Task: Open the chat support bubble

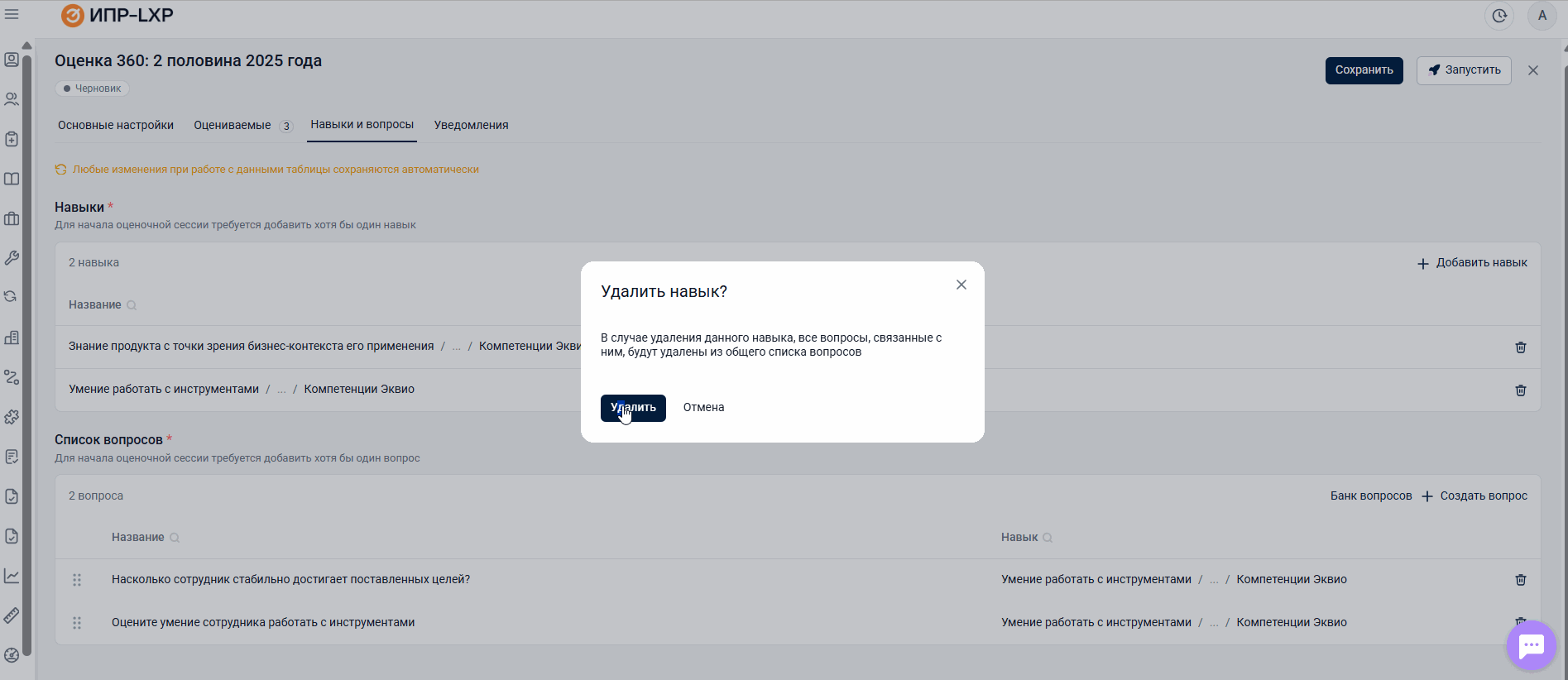Action: (1532, 645)
